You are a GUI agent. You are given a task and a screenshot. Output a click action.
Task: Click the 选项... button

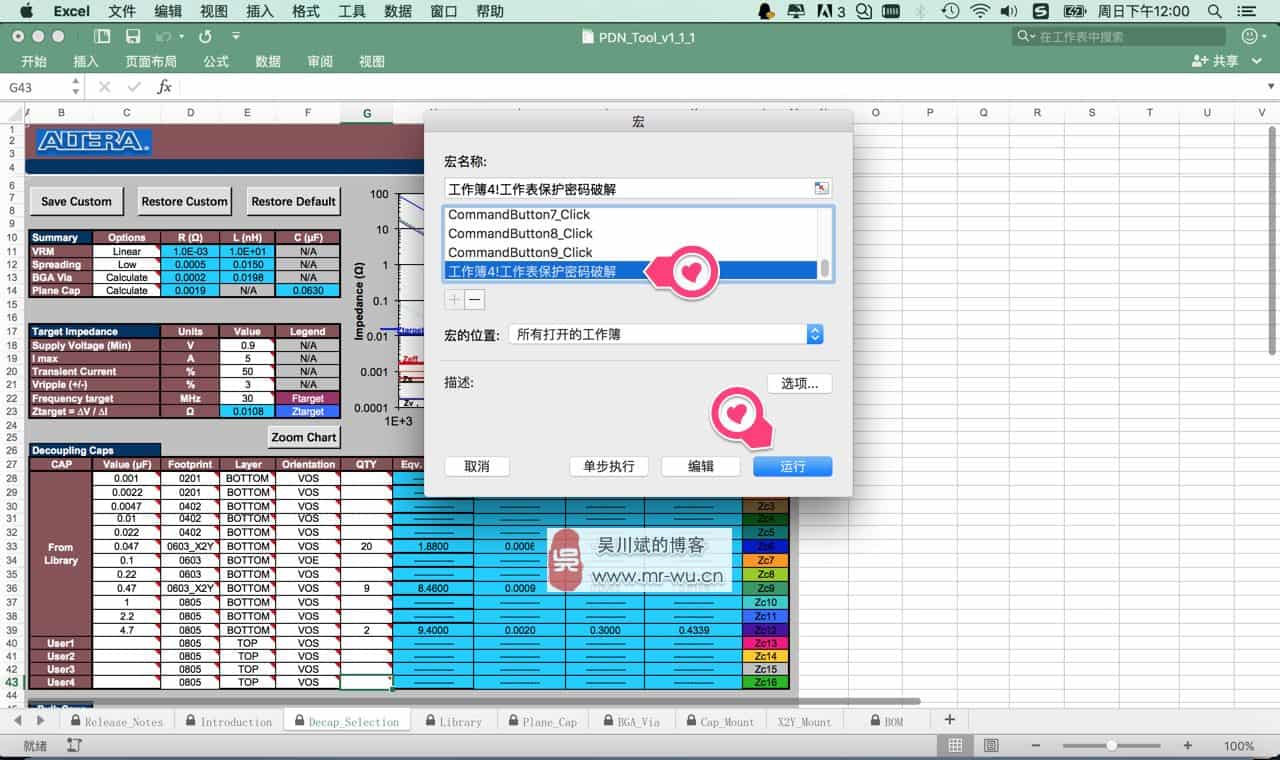[799, 383]
